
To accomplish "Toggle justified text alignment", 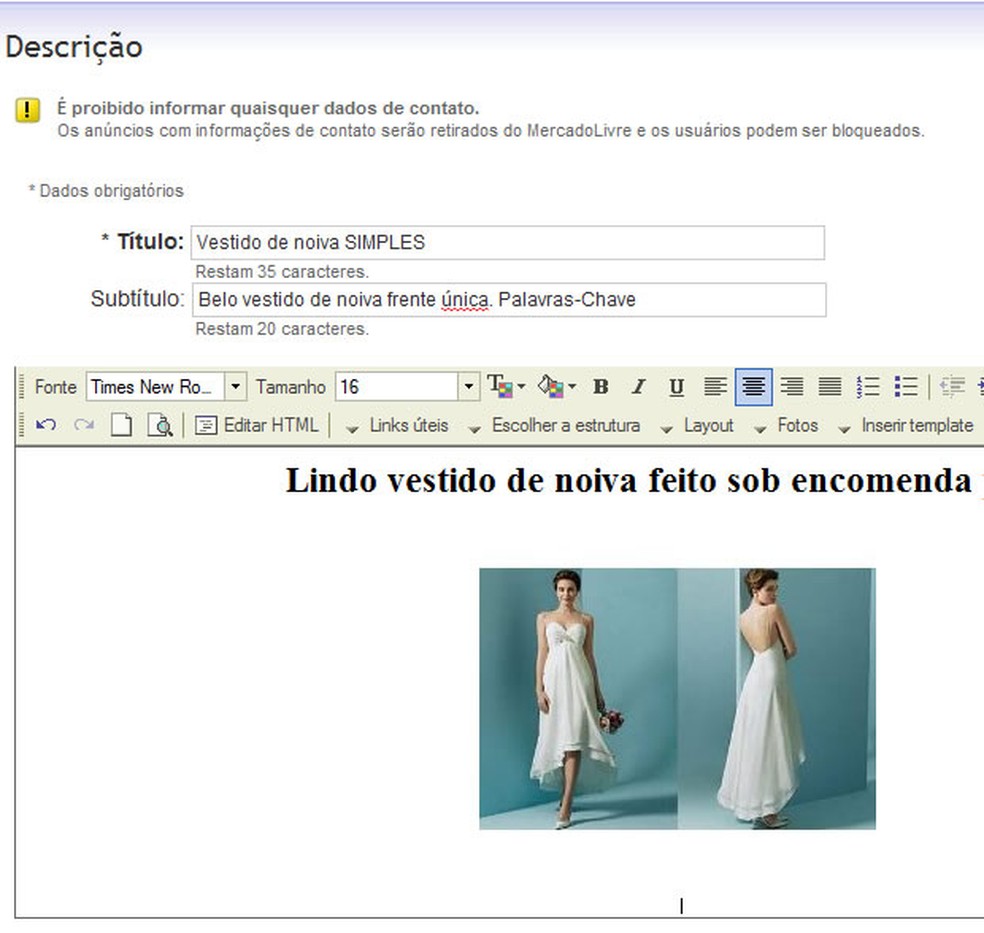I will point(830,386).
